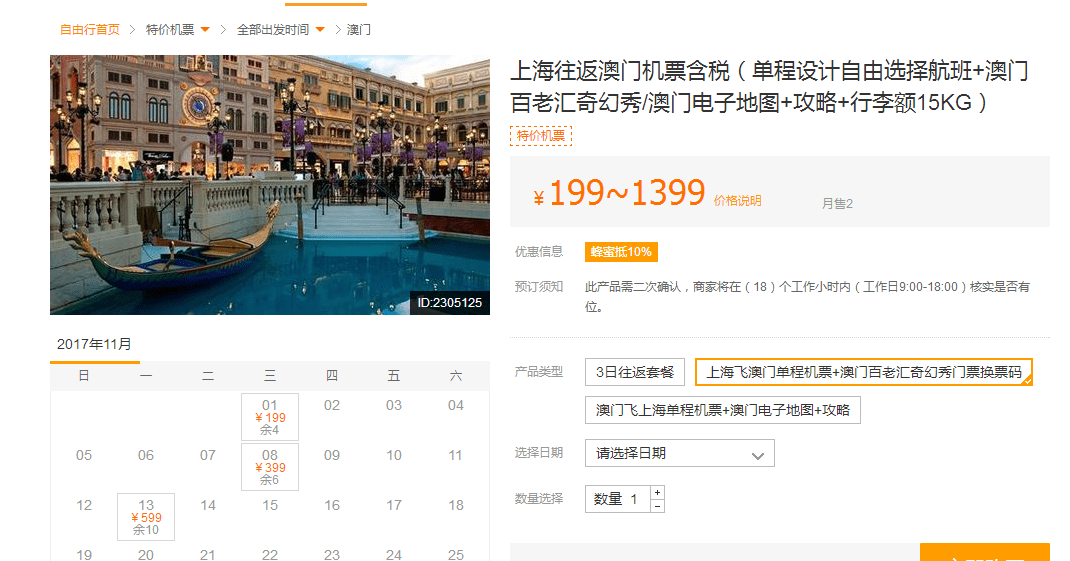The width and height of the screenshot is (1070, 561).
Task: Select 澳门飞上海单程机票 product type option
Action: [x=723, y=410]
